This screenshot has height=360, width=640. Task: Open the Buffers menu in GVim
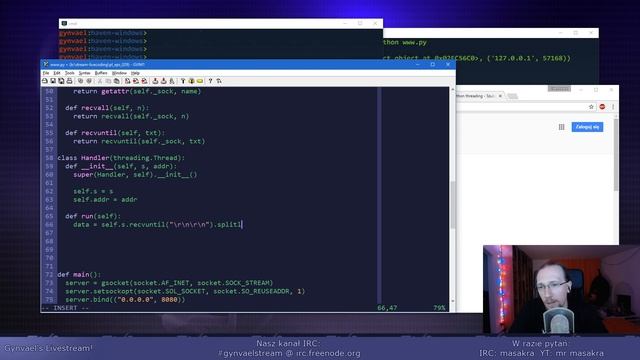(101, 73)
